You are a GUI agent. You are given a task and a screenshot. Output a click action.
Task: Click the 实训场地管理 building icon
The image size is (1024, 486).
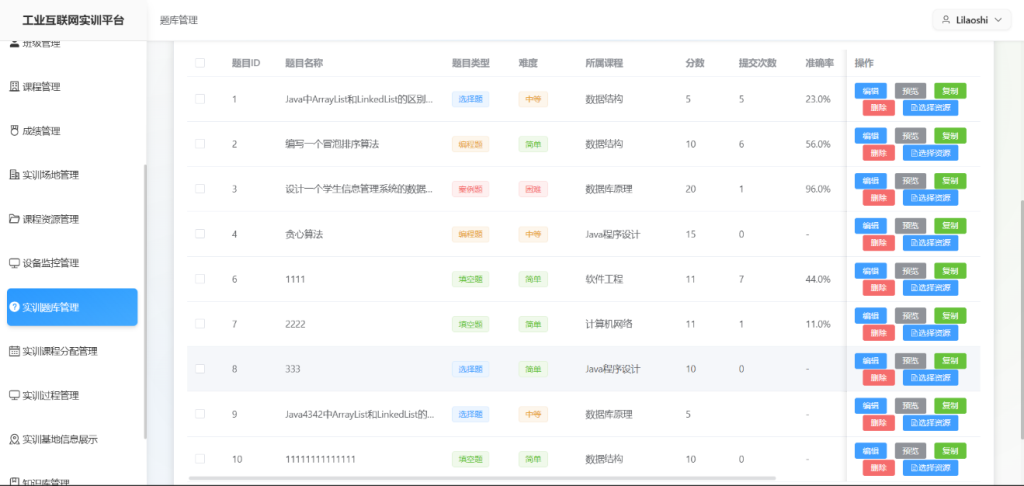click(x=14, y=175)
